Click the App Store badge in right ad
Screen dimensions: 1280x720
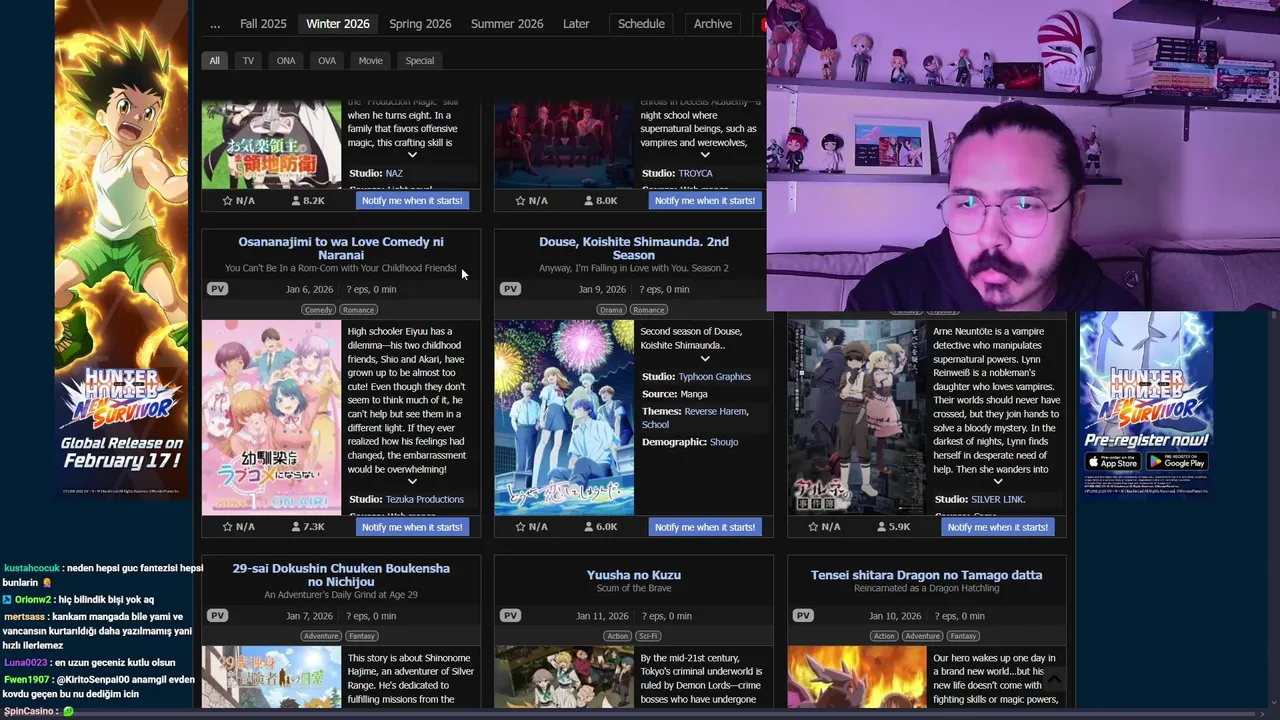coord(1113,462)
